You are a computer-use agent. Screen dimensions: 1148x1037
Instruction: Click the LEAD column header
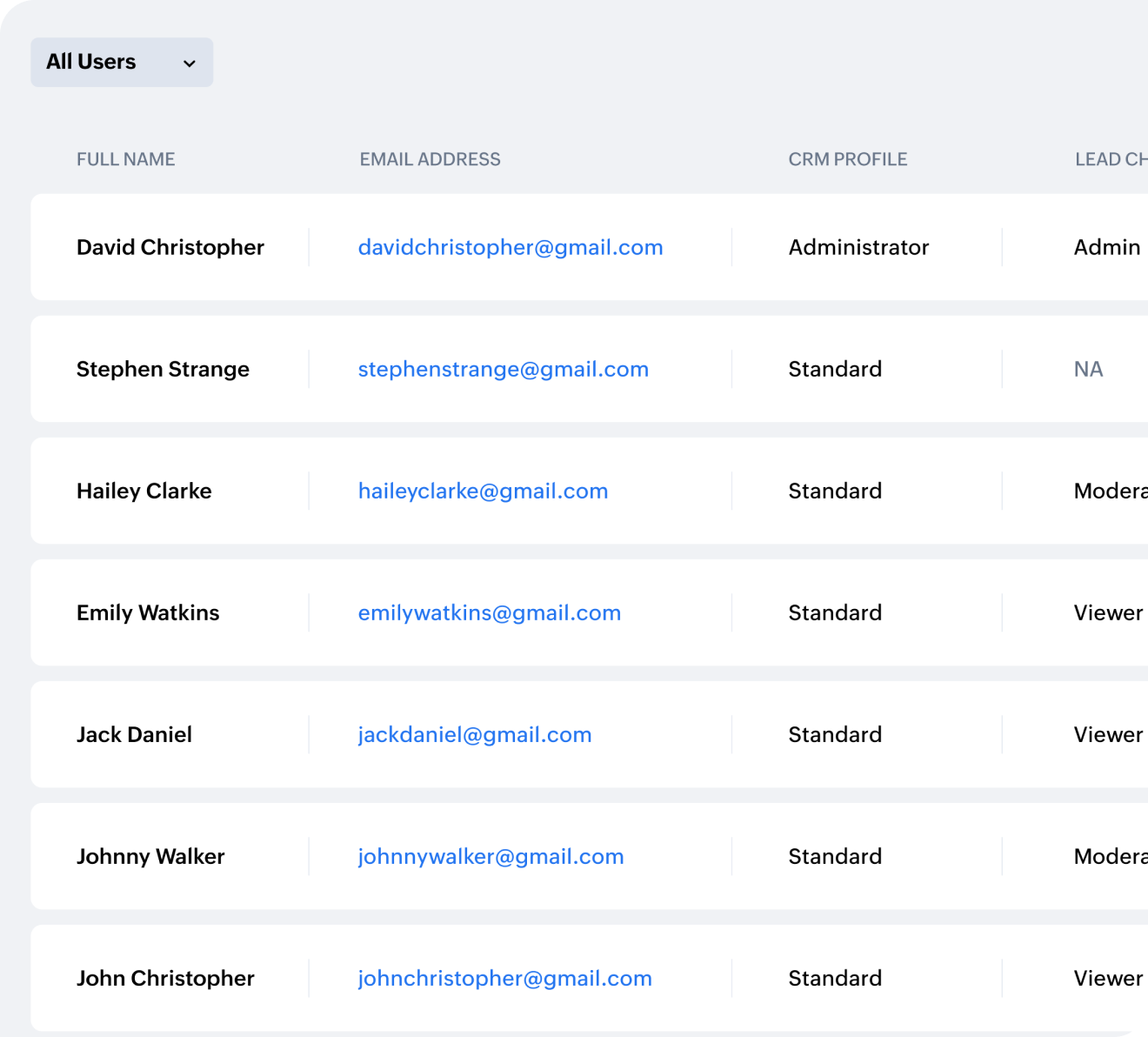1109,159
